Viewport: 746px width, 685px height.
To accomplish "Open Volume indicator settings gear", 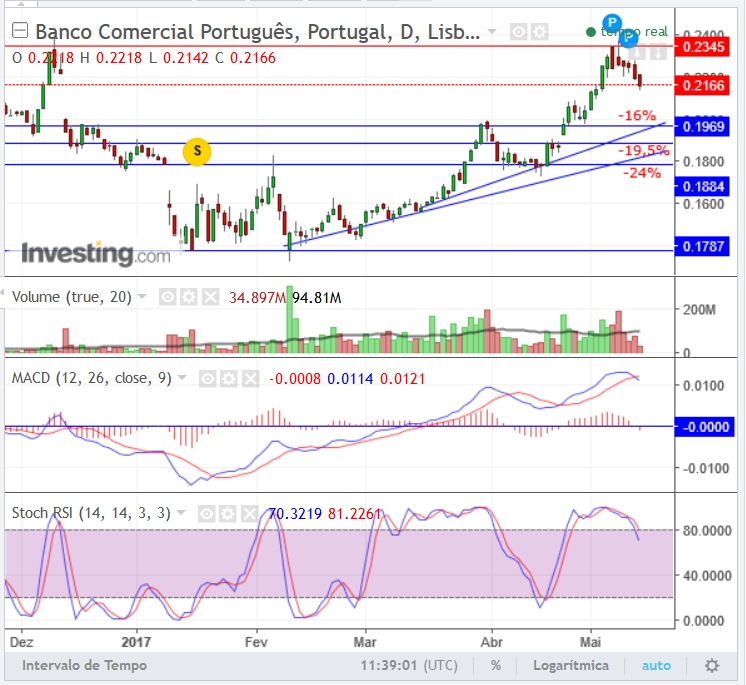I will (x=189, y=298).
